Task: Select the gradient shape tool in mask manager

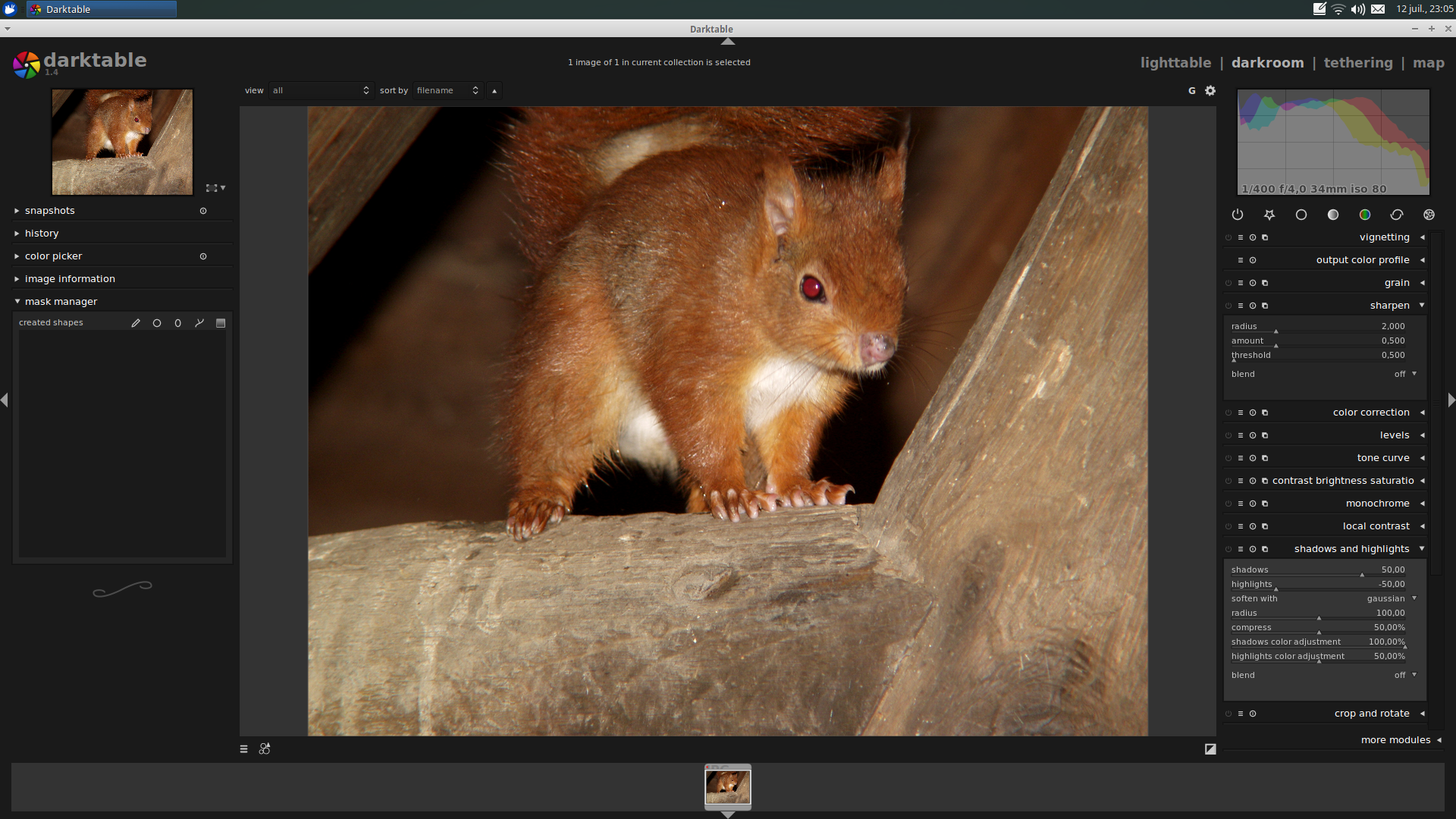Action: [x=221, y=323]
